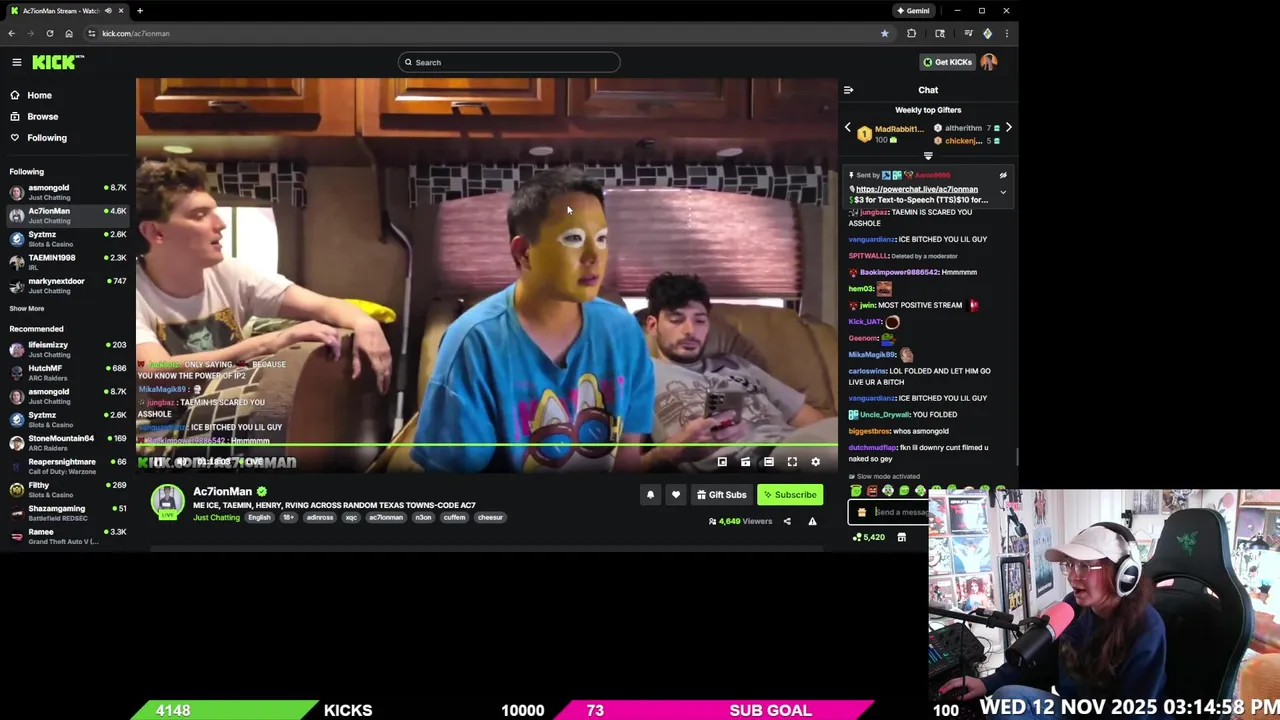Collapse the chat panel with arrow icon
The image size is (1280, 720).
click(848, 90)
